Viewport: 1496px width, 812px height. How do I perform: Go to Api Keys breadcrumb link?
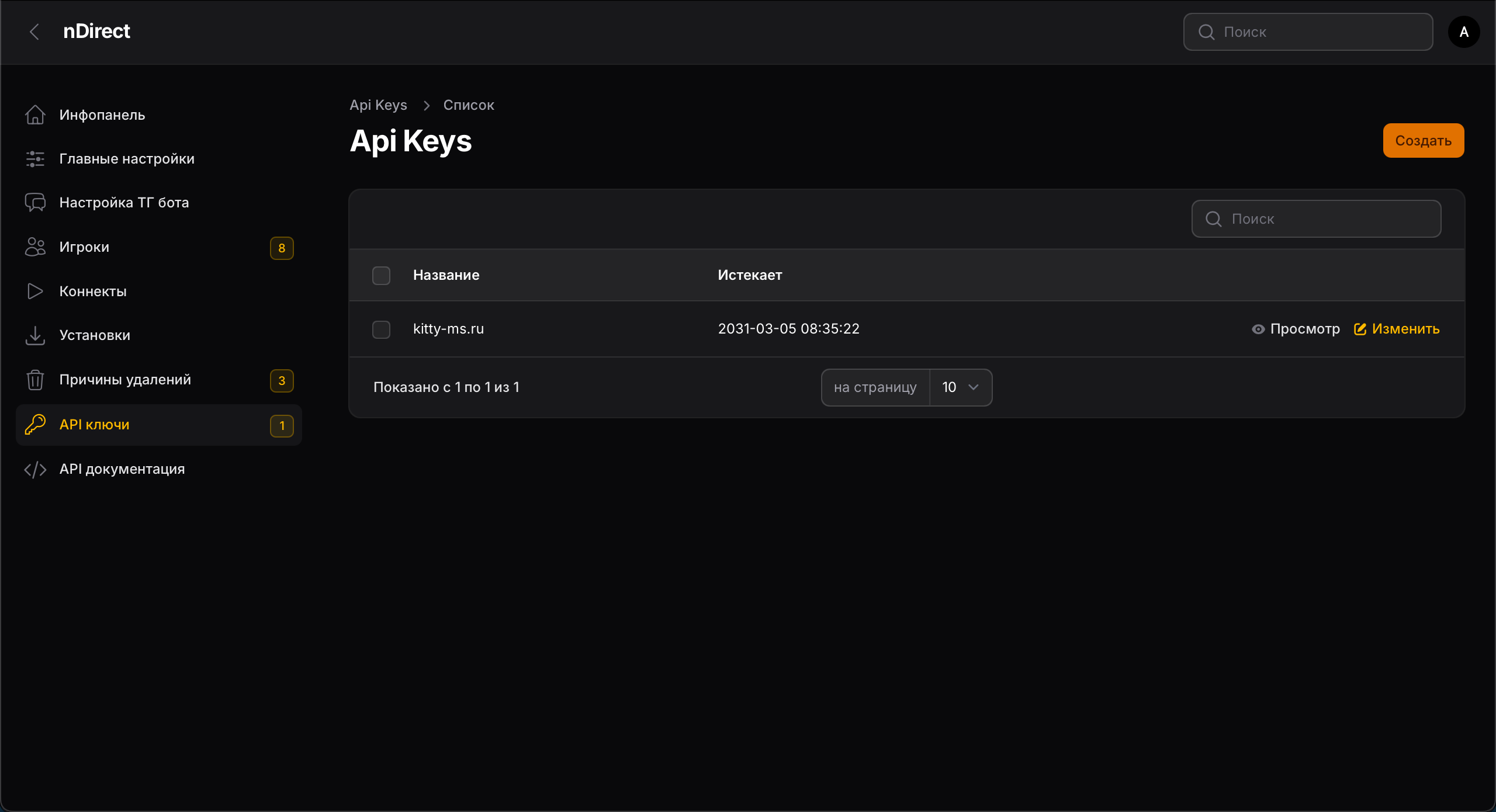point(378,105)
